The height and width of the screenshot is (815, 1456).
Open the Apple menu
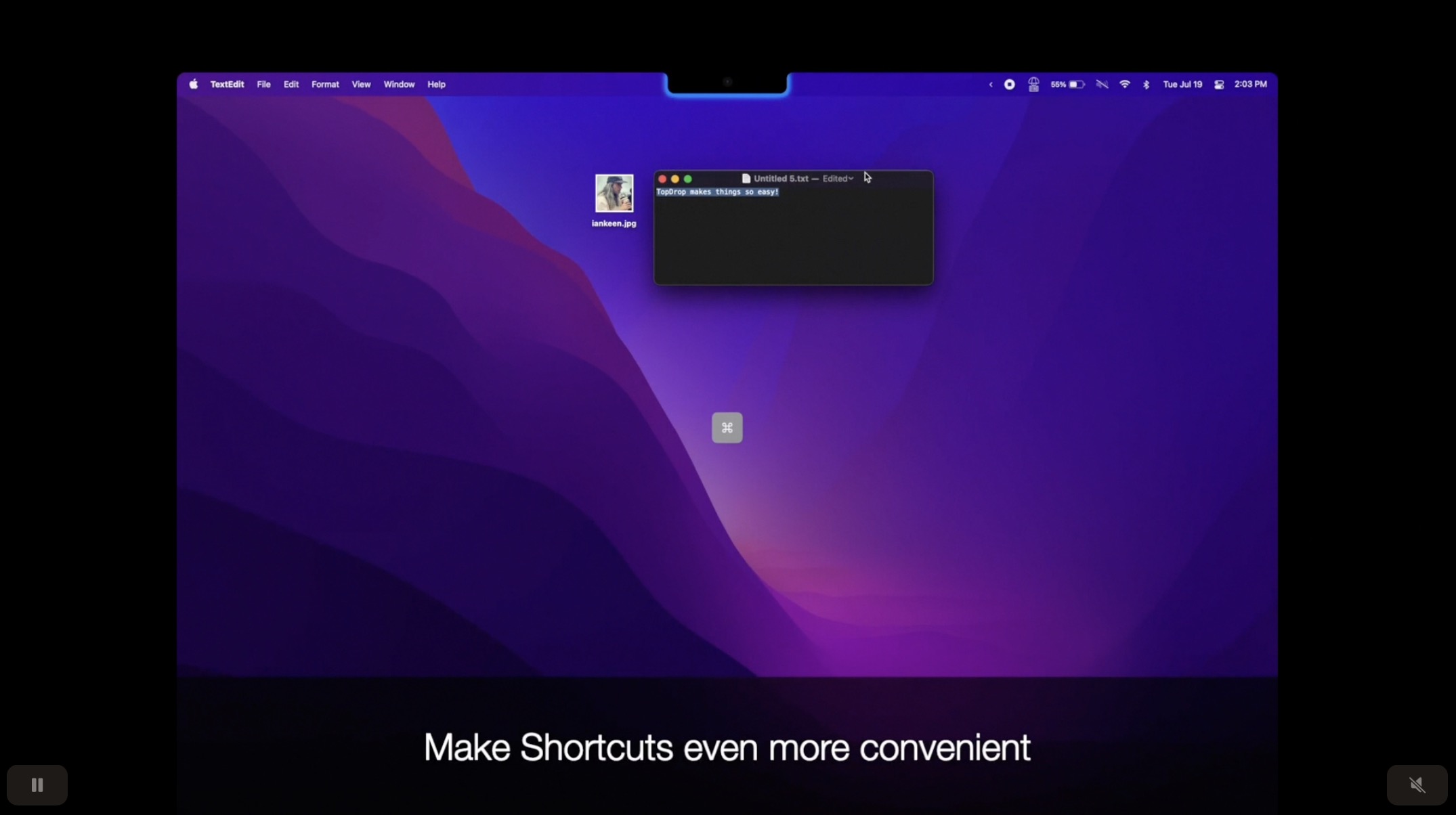click(x=193, y=85)
